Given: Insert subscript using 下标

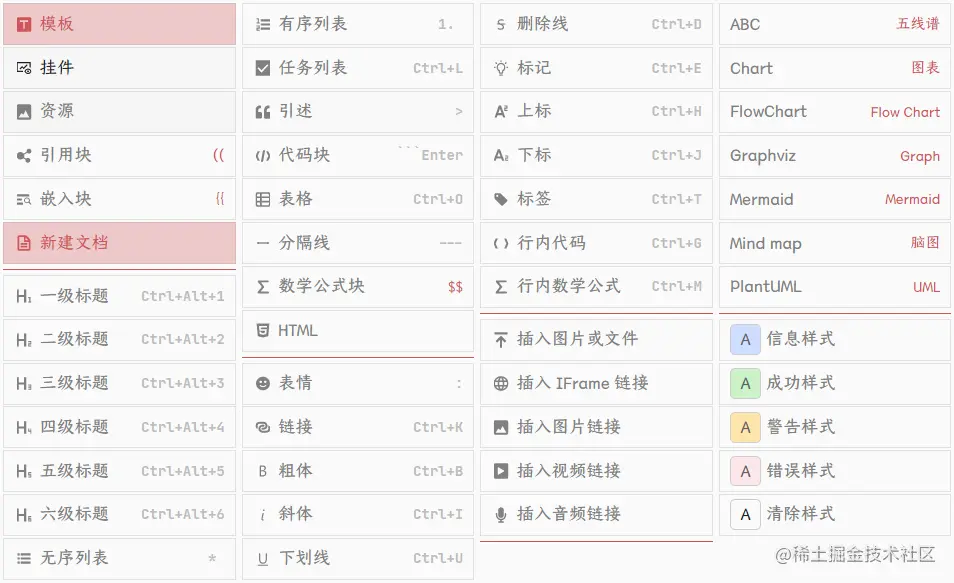Looking at the screenshot, I should coord(596,155).
